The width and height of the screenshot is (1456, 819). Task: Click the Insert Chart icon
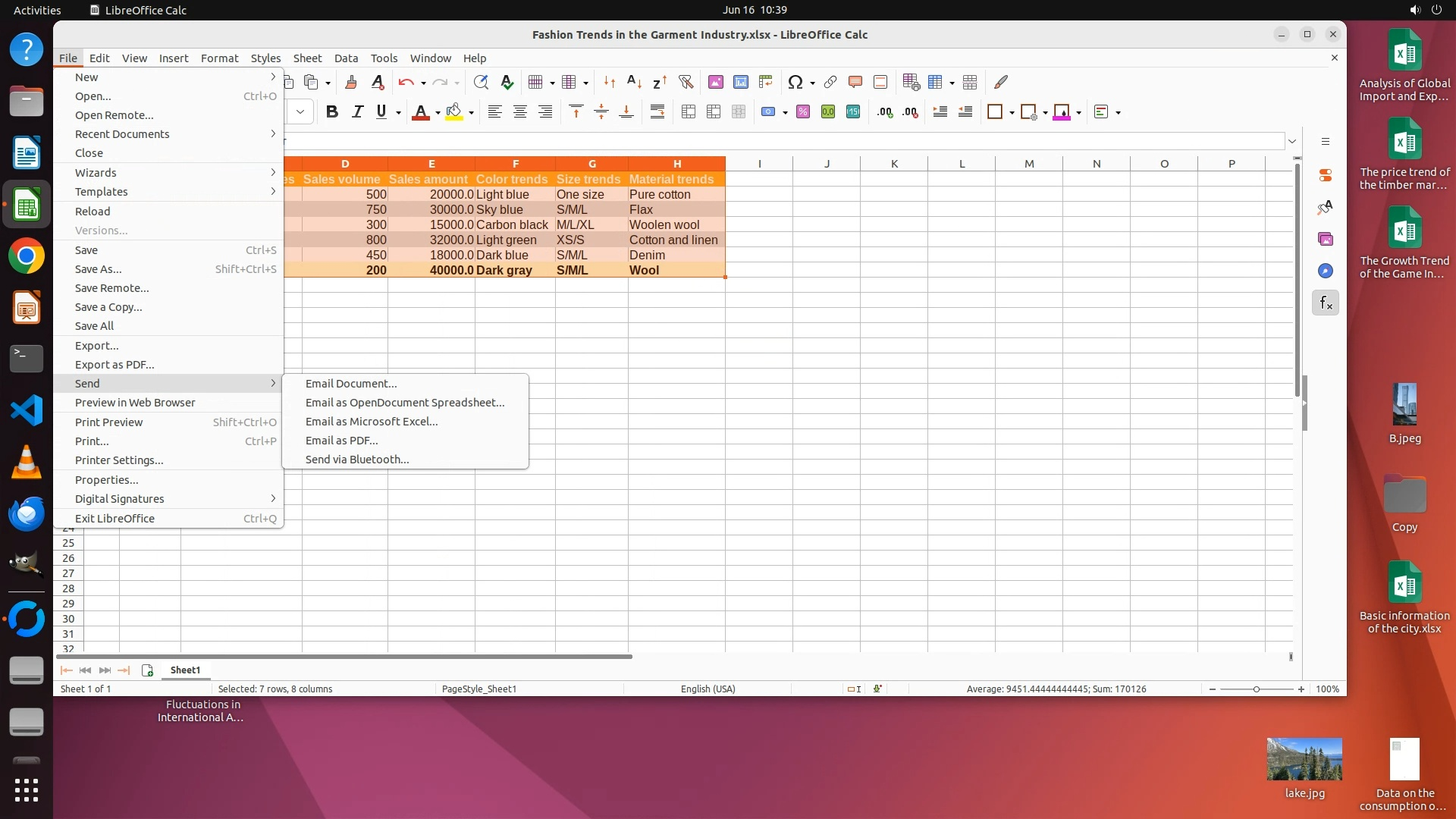741,82
